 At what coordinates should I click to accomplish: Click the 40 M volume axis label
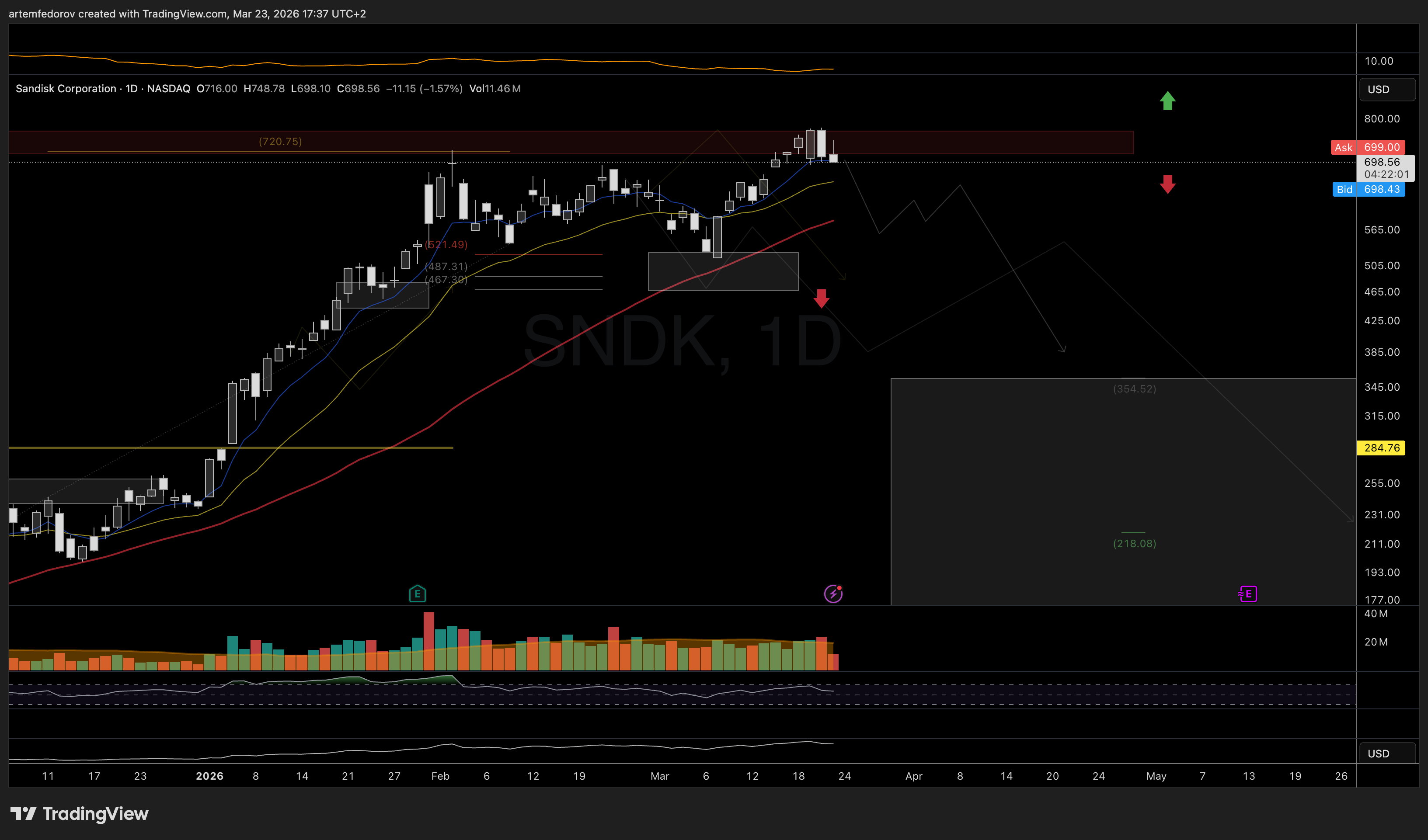[x=1376, y=614]
